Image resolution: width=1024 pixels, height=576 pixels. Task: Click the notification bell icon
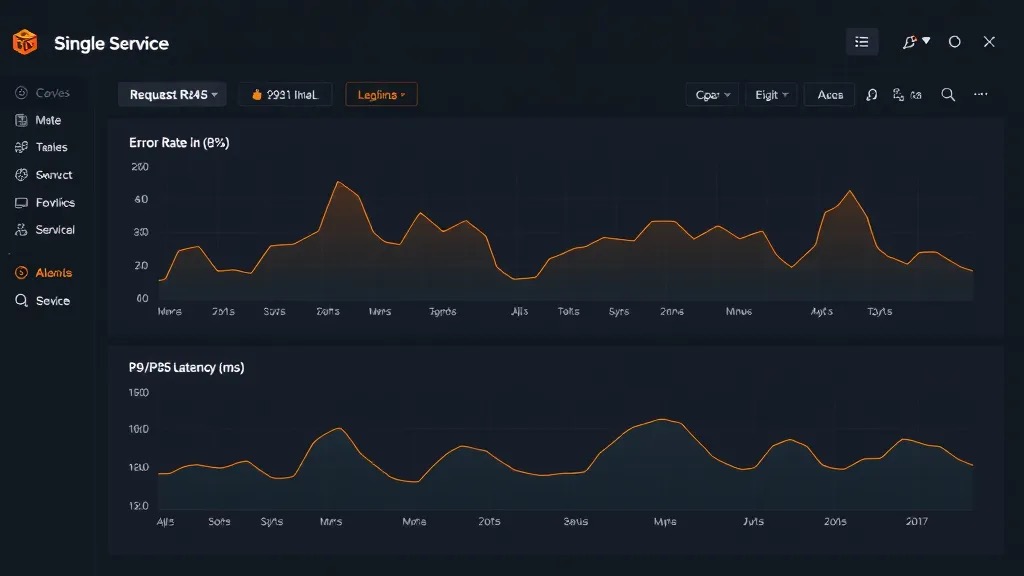point(909,42)
